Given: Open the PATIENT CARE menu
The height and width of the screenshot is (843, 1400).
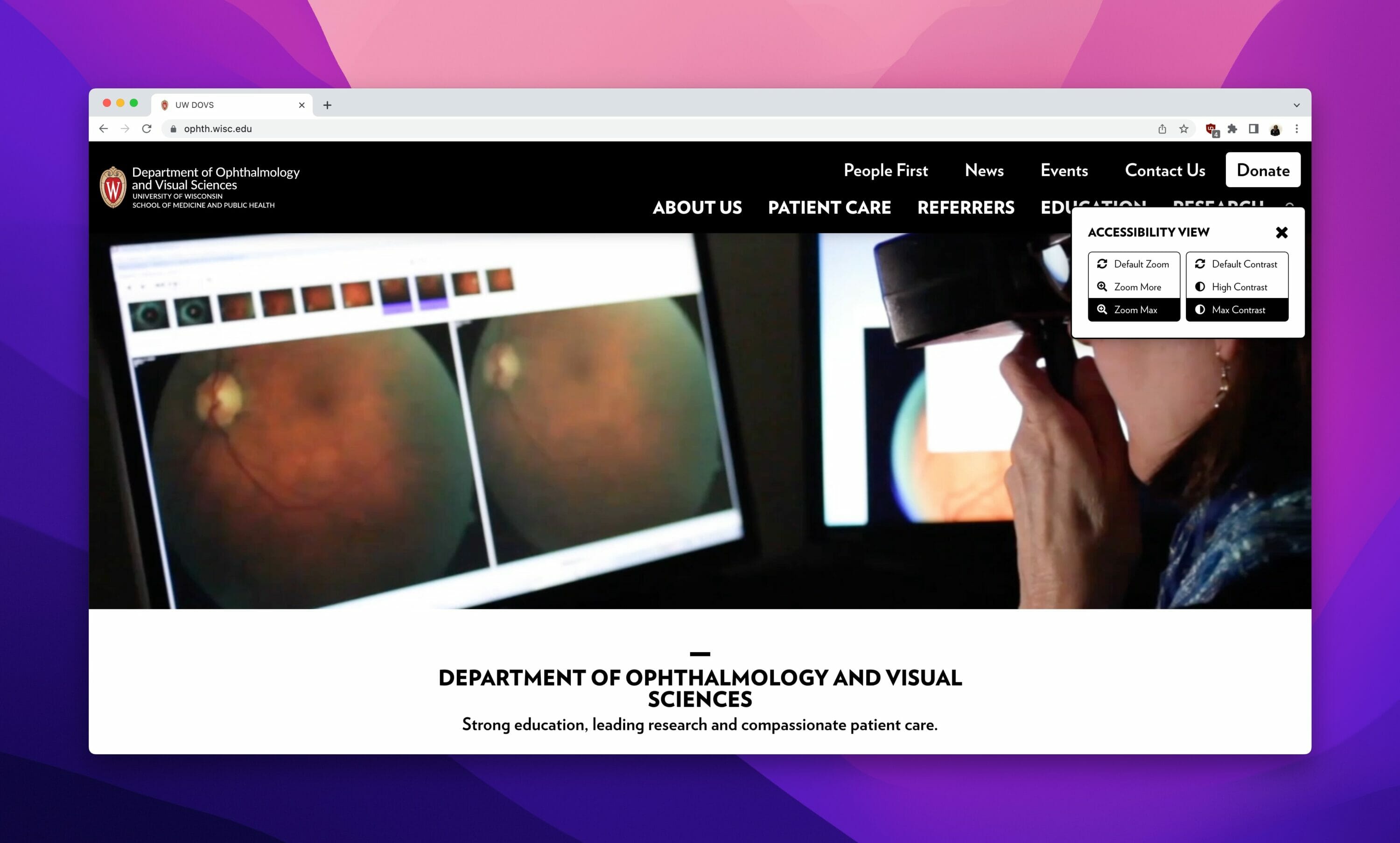Looking at the screenshot, I should [x=830, y=207].
